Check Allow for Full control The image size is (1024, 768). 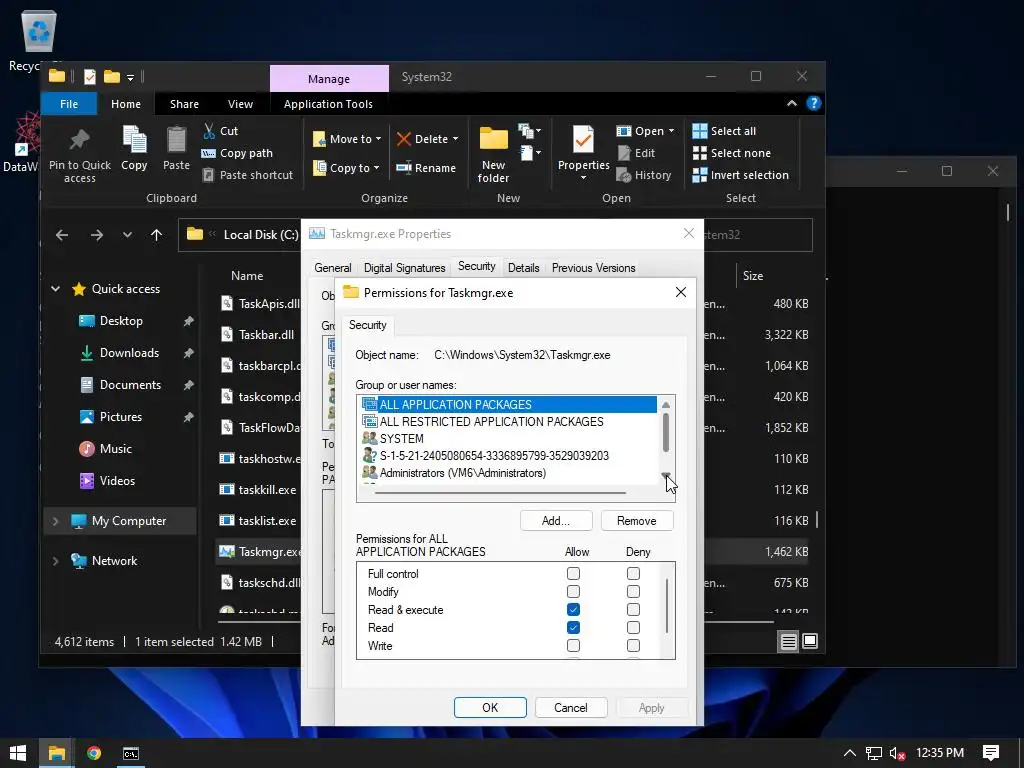pos(573,573)
